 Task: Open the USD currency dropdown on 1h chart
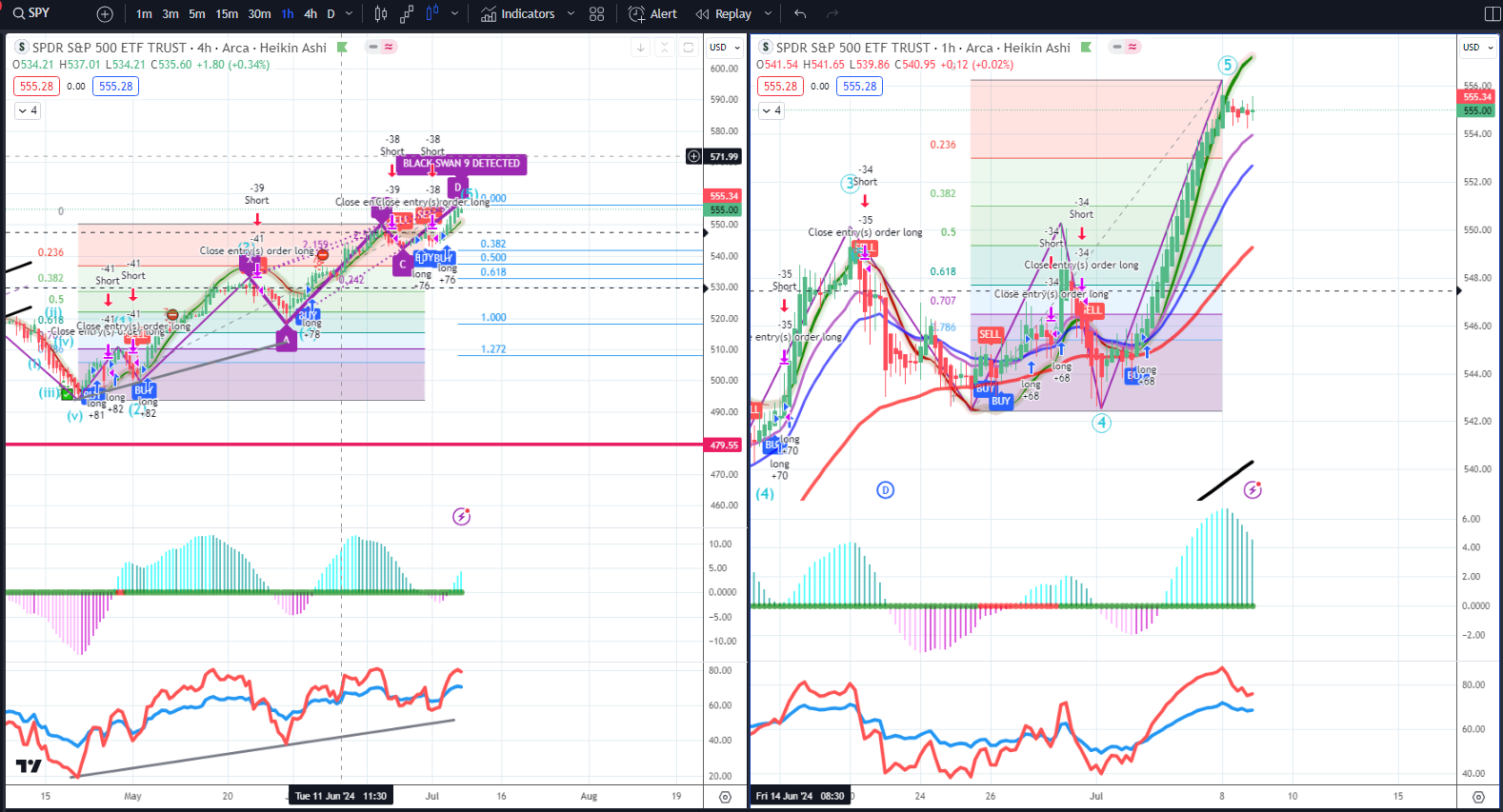(1477, 47)
